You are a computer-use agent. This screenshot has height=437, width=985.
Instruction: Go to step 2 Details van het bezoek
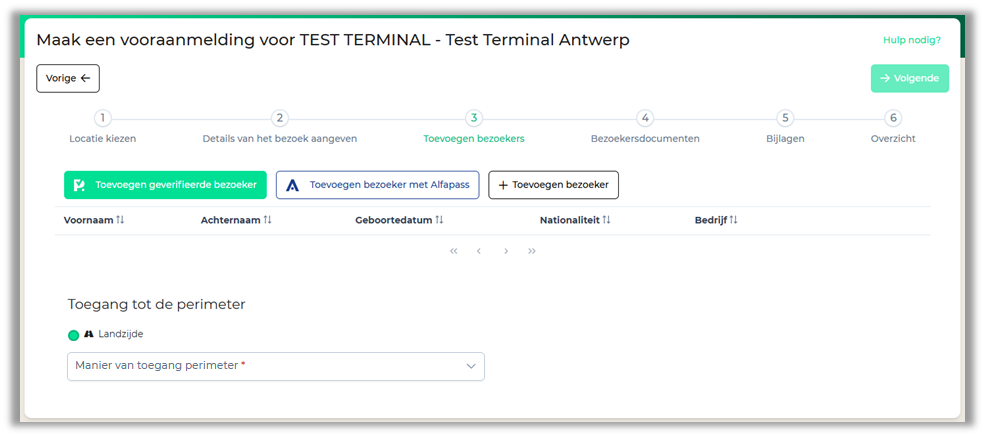(280, 119)
